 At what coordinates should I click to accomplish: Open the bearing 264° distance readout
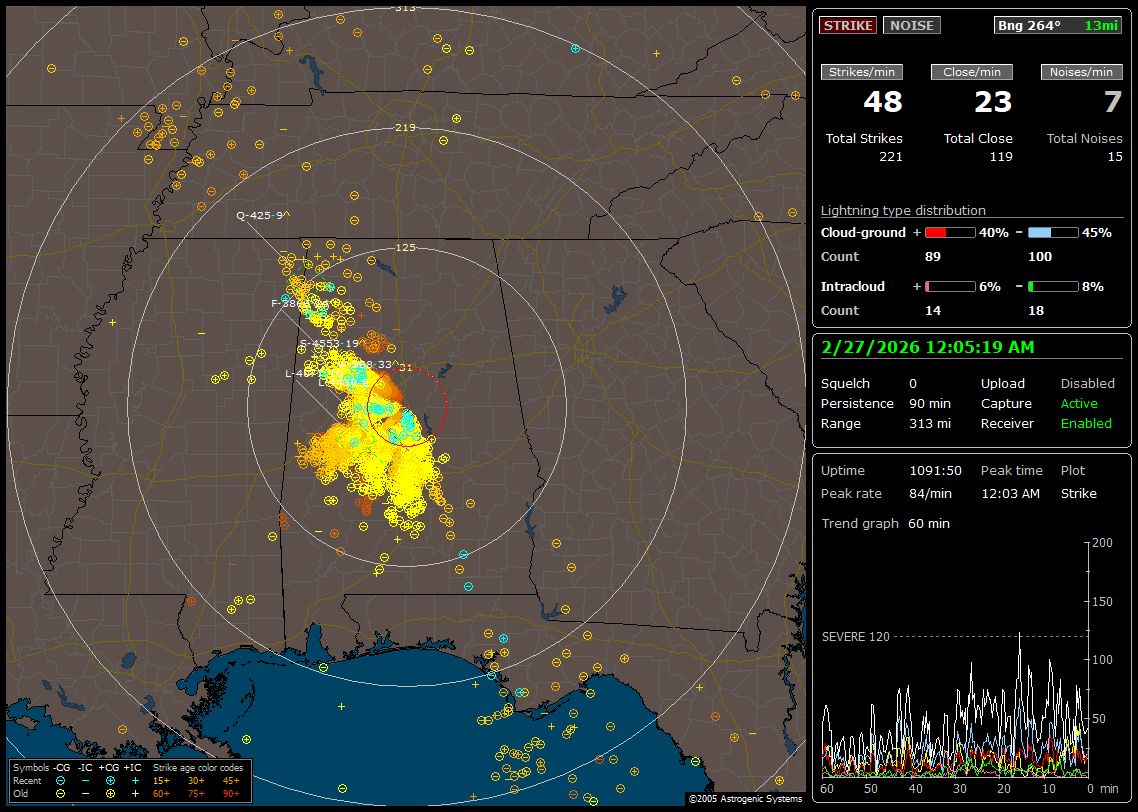pyautogui.click(x=1058, y=25)
